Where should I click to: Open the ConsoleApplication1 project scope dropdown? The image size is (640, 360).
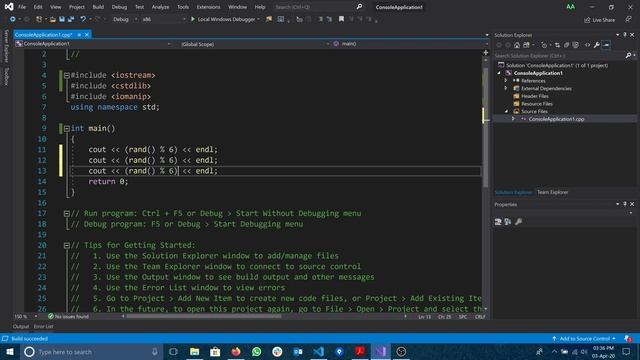coord(93,44)
